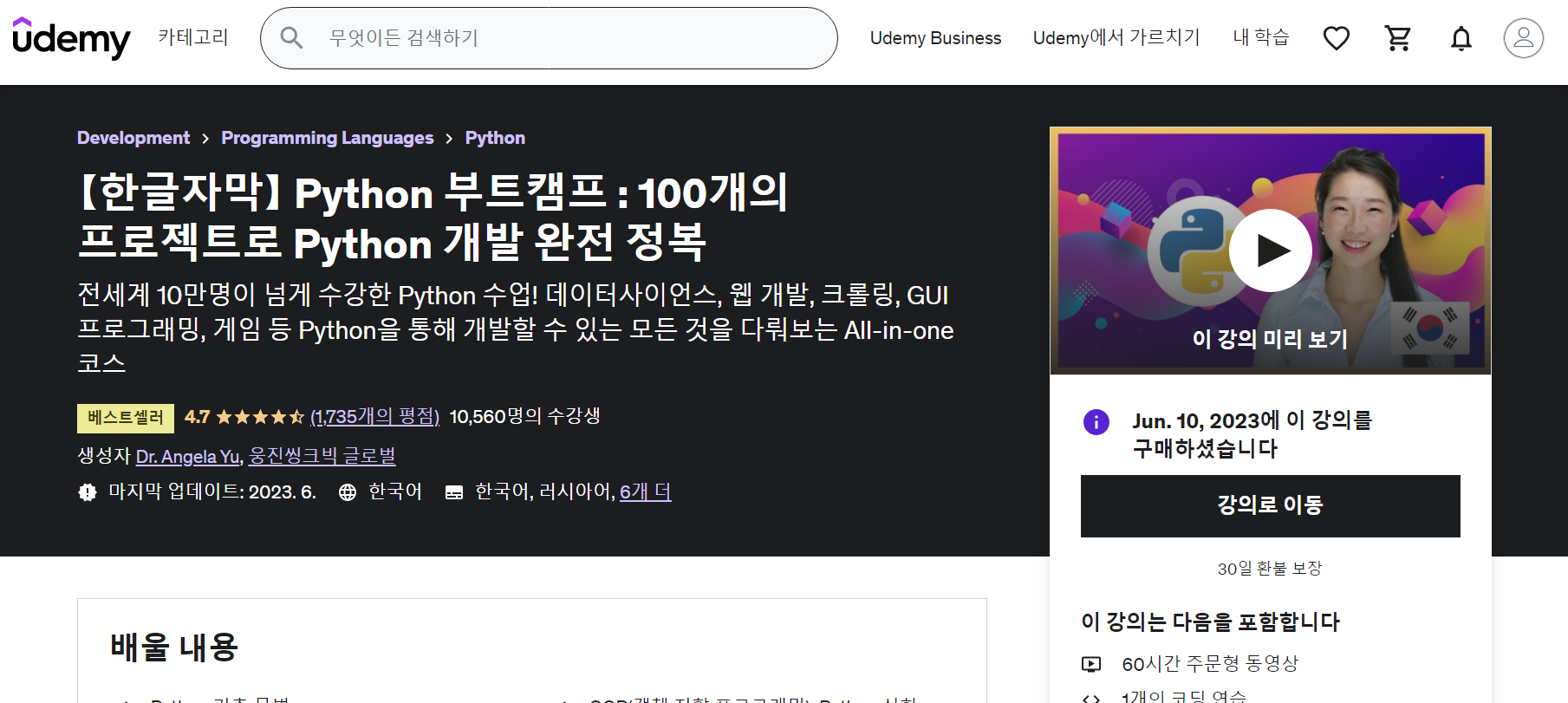Open instructor Dr. Angela Yu link
This screenshot has height=703, width=1568.
188,456
